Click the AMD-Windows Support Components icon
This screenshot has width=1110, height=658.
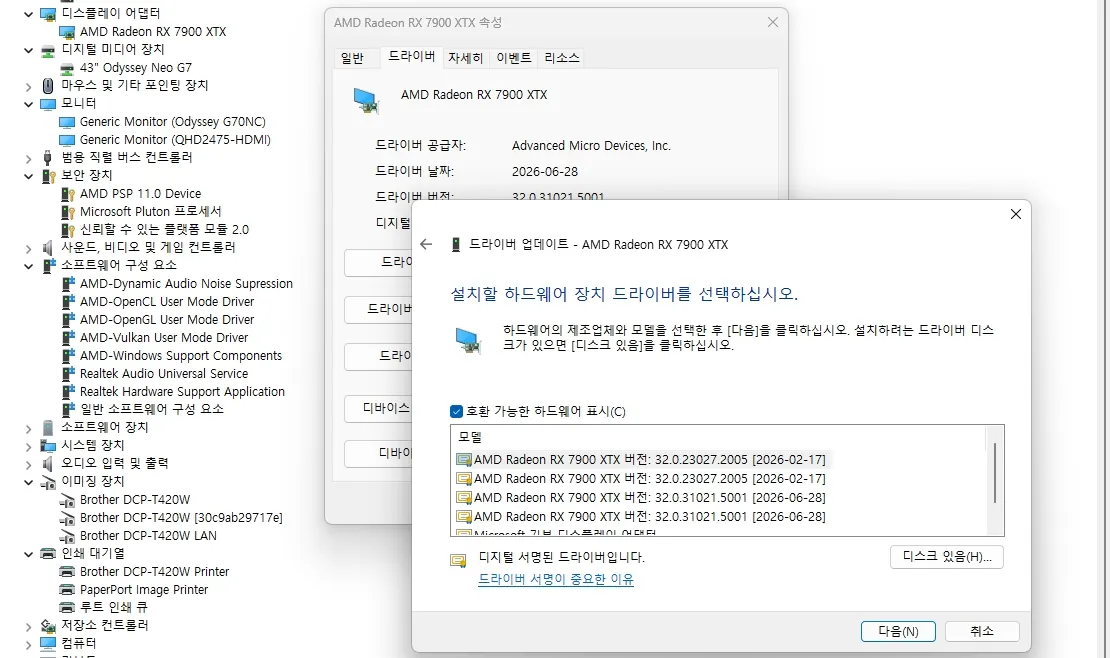pos(68,356)
